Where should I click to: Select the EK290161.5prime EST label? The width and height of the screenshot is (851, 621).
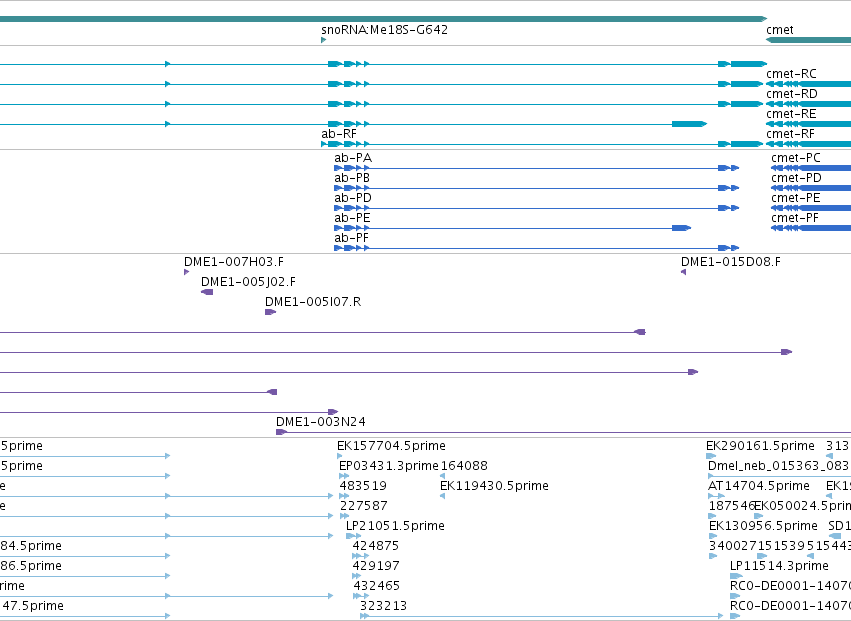[x=760, y=446]
